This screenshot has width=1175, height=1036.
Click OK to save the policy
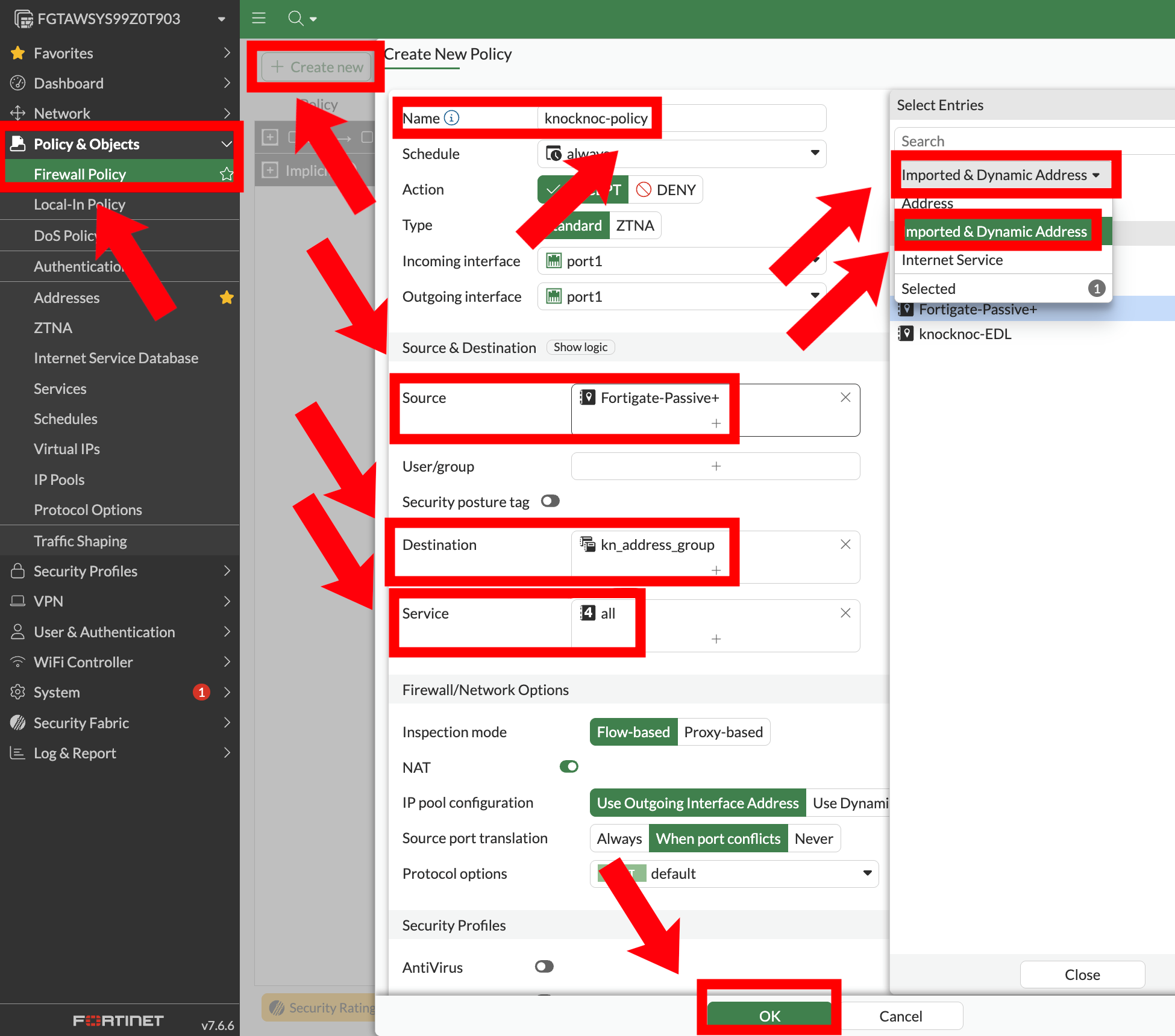(769, 1016)
